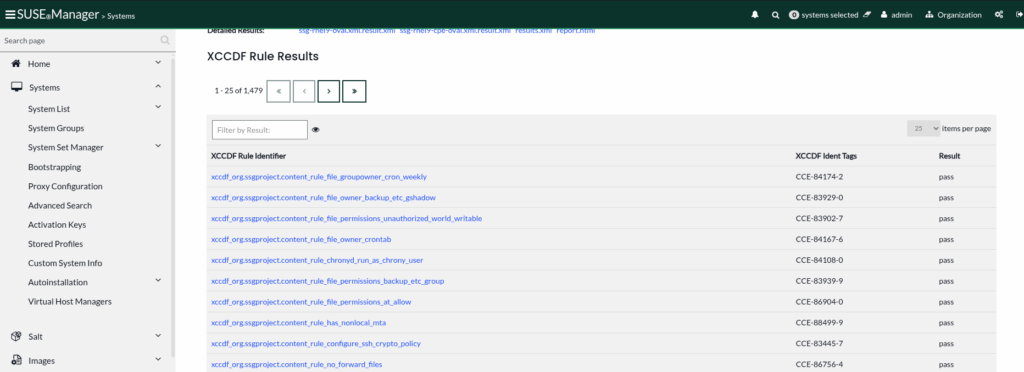The width and height of the screenshot is (1024, 372).
Task: Open the items per page dropdown
Action: tap(923, 129)
